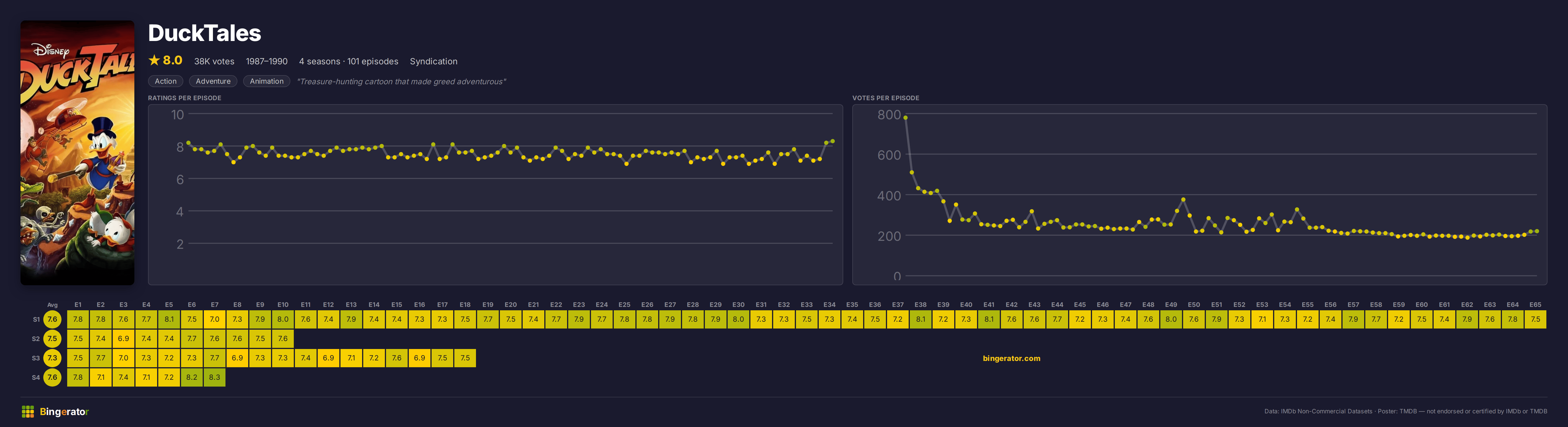Image resolution: width=1568 pixels, height=427 pixels.
Task: Select the Animation genre tag
Action: pos(267,81)
